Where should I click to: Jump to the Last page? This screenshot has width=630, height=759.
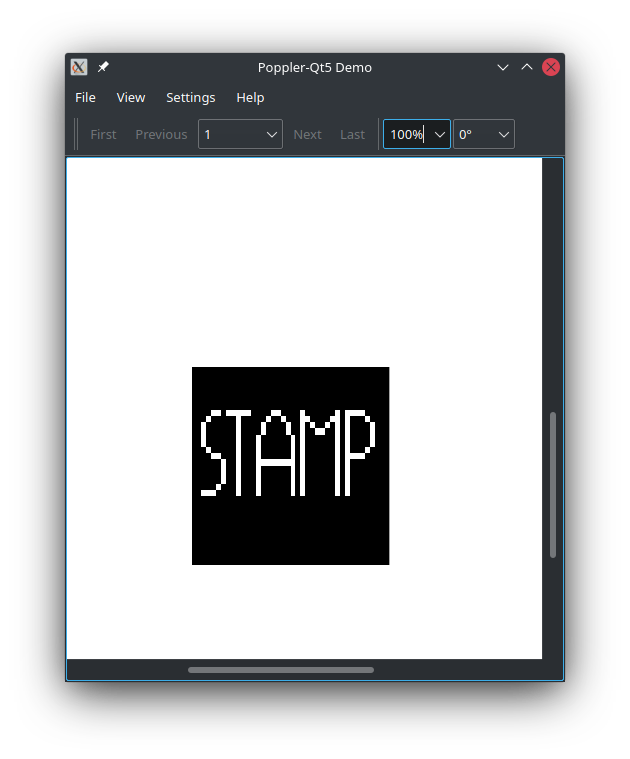352,134
